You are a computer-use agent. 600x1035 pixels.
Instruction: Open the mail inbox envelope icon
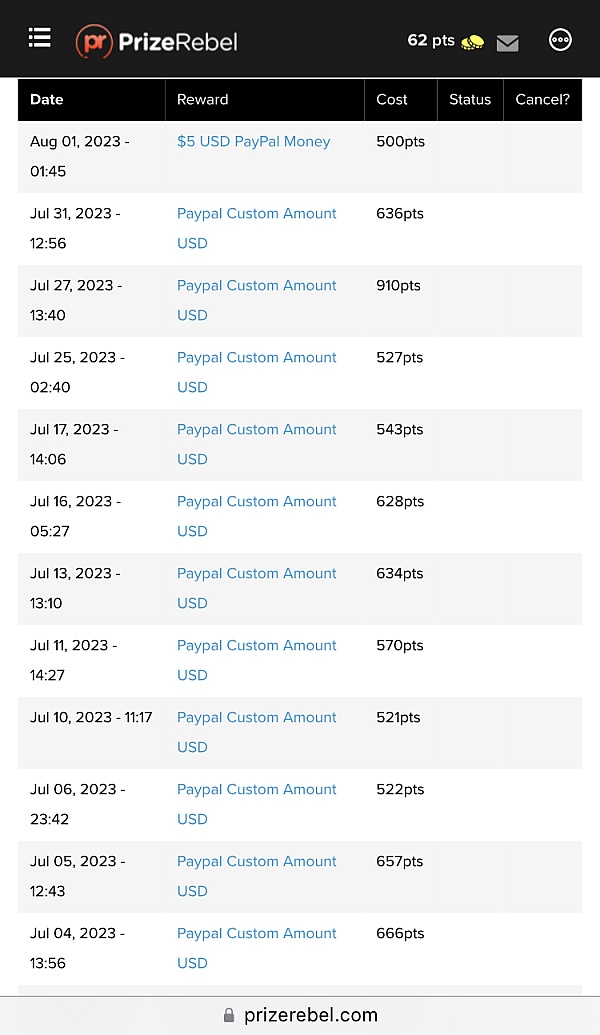pyautogui.click(x=508, y=43)
